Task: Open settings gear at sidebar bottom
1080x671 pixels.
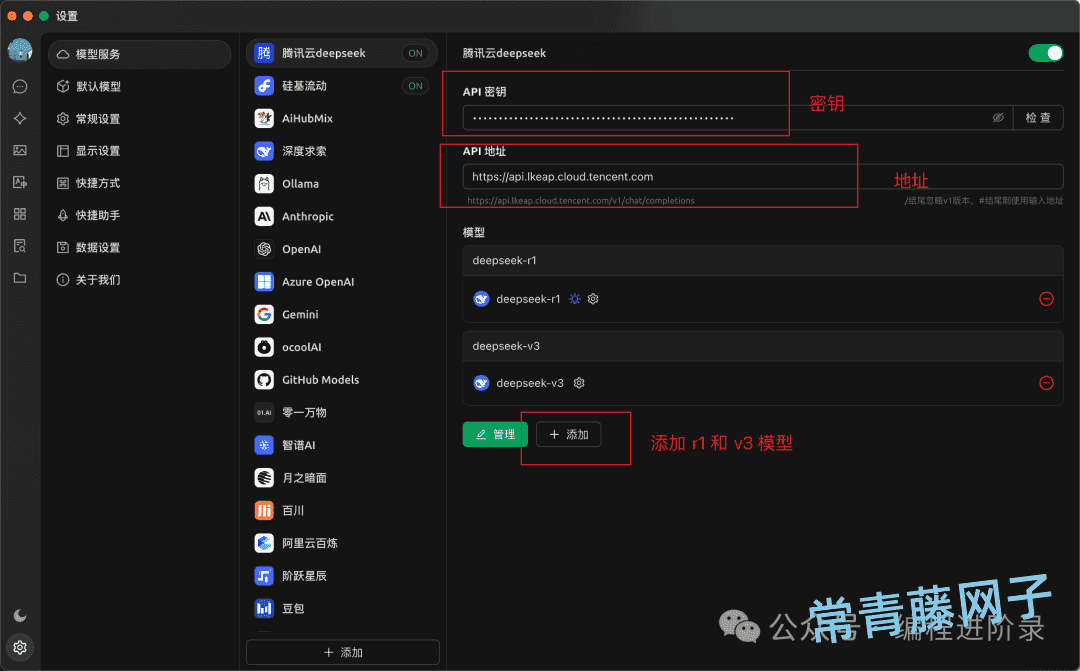Action: (20, 648)
